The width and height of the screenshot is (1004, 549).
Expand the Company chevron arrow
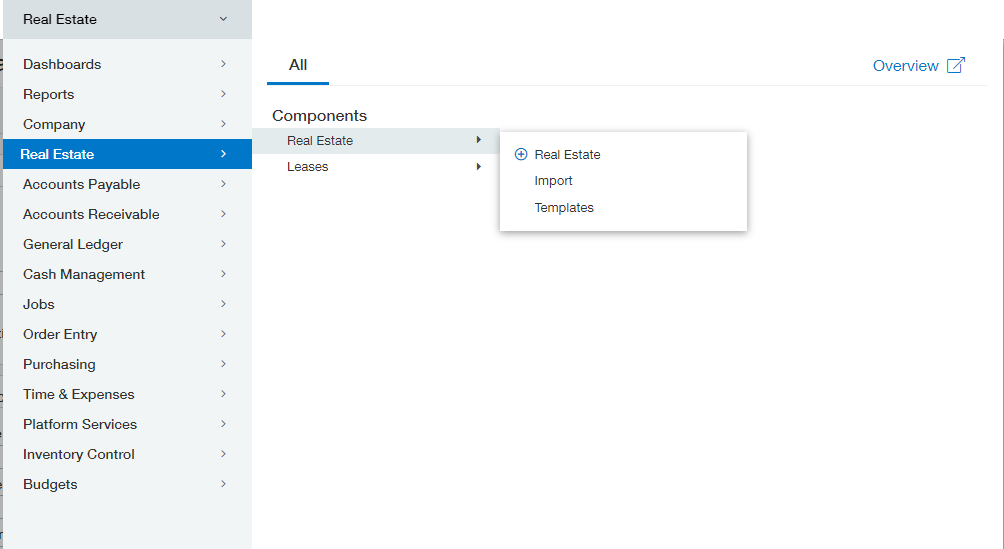223,124
